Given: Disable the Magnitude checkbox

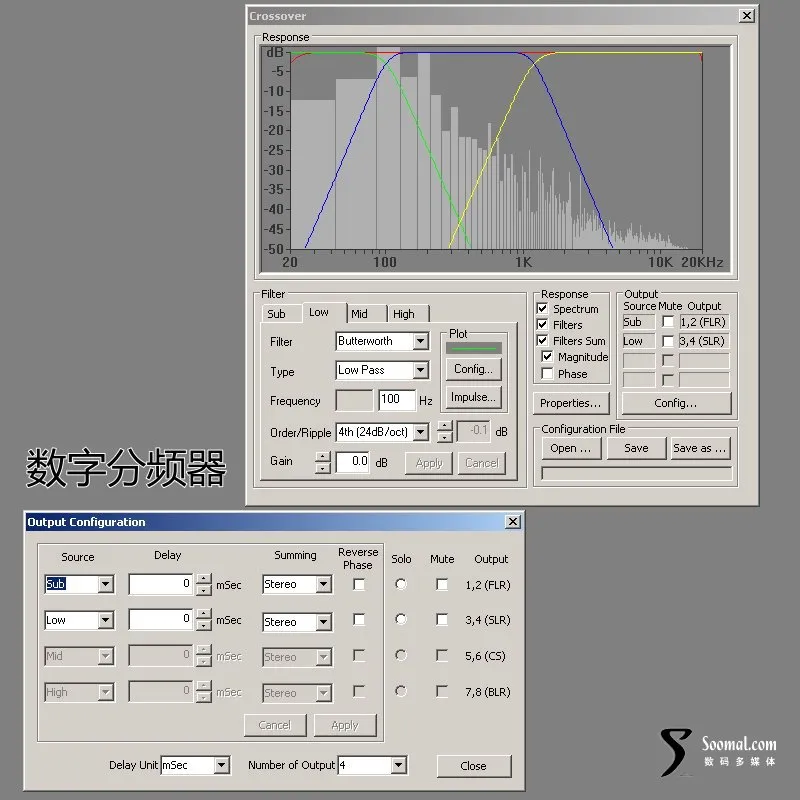Looking at the screenshot, I should [547, 357].
